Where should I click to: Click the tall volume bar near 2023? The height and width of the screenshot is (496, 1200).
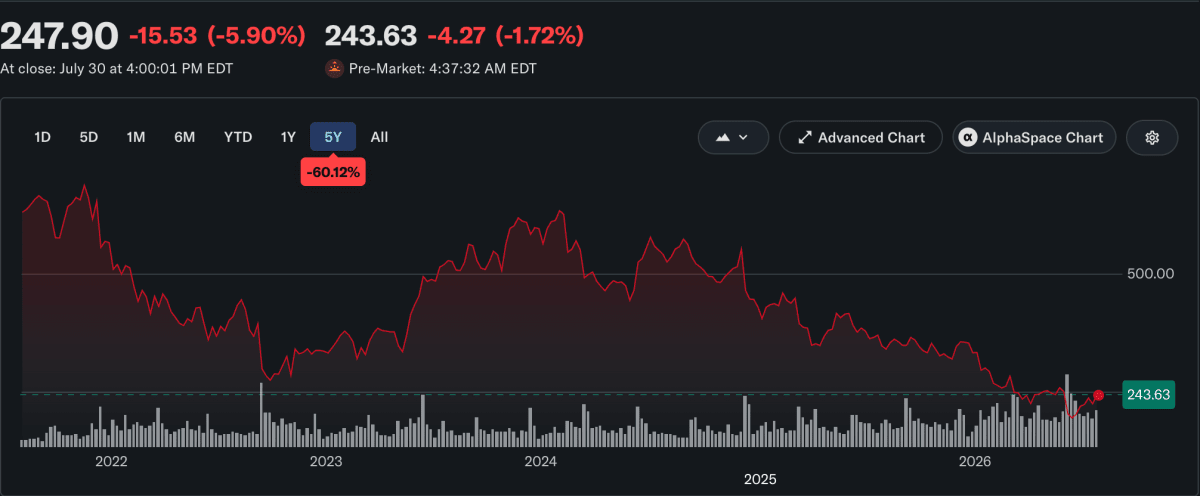[x=262, y=414]
